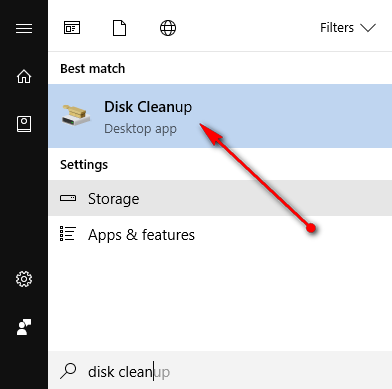Click the Apps & features list icon
Screen dimensions: 392x389
(x=68, y=233)
